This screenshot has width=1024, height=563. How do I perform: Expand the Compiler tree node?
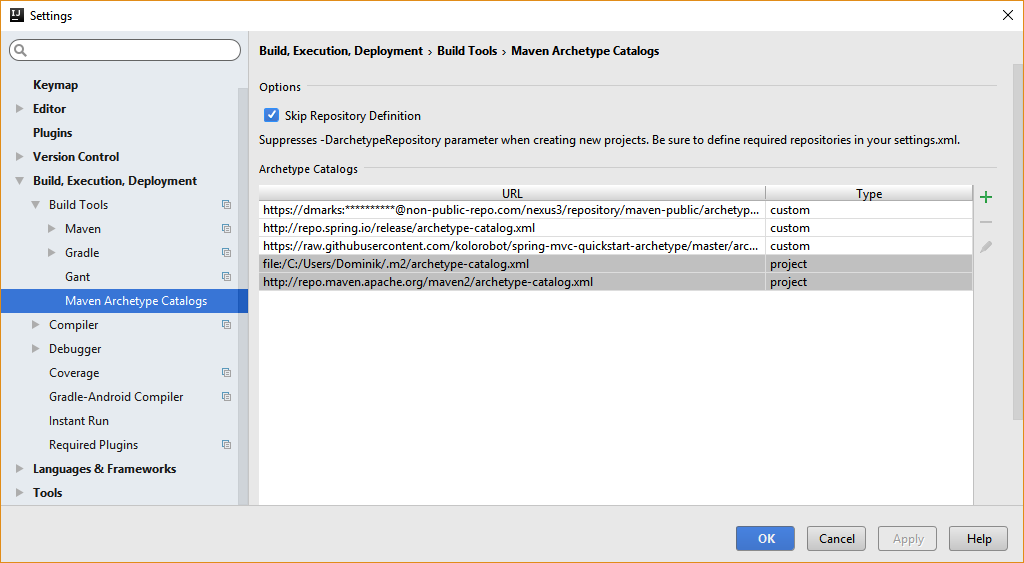[35, 325]
